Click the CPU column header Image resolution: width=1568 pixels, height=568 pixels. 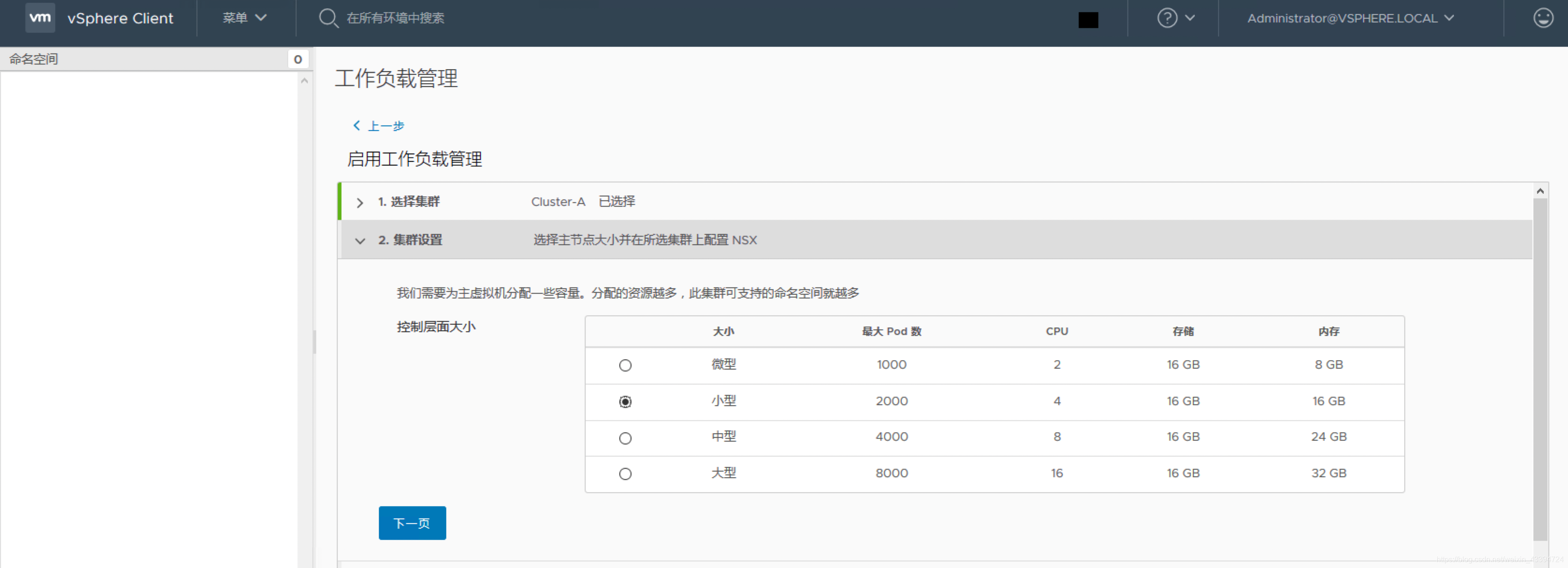(x=1057, y=331)
